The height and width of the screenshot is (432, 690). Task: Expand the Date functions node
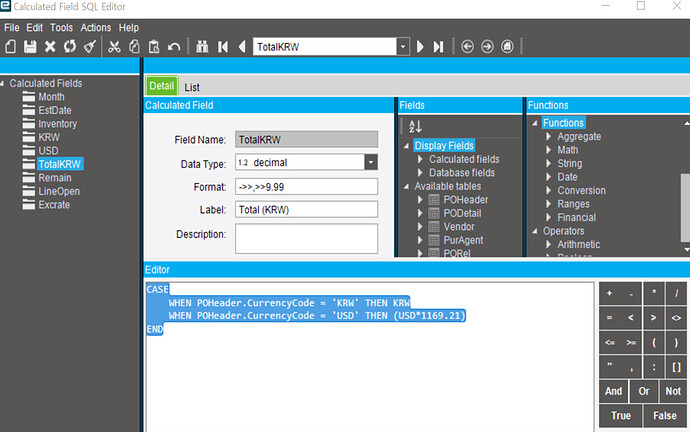(548, 177)
